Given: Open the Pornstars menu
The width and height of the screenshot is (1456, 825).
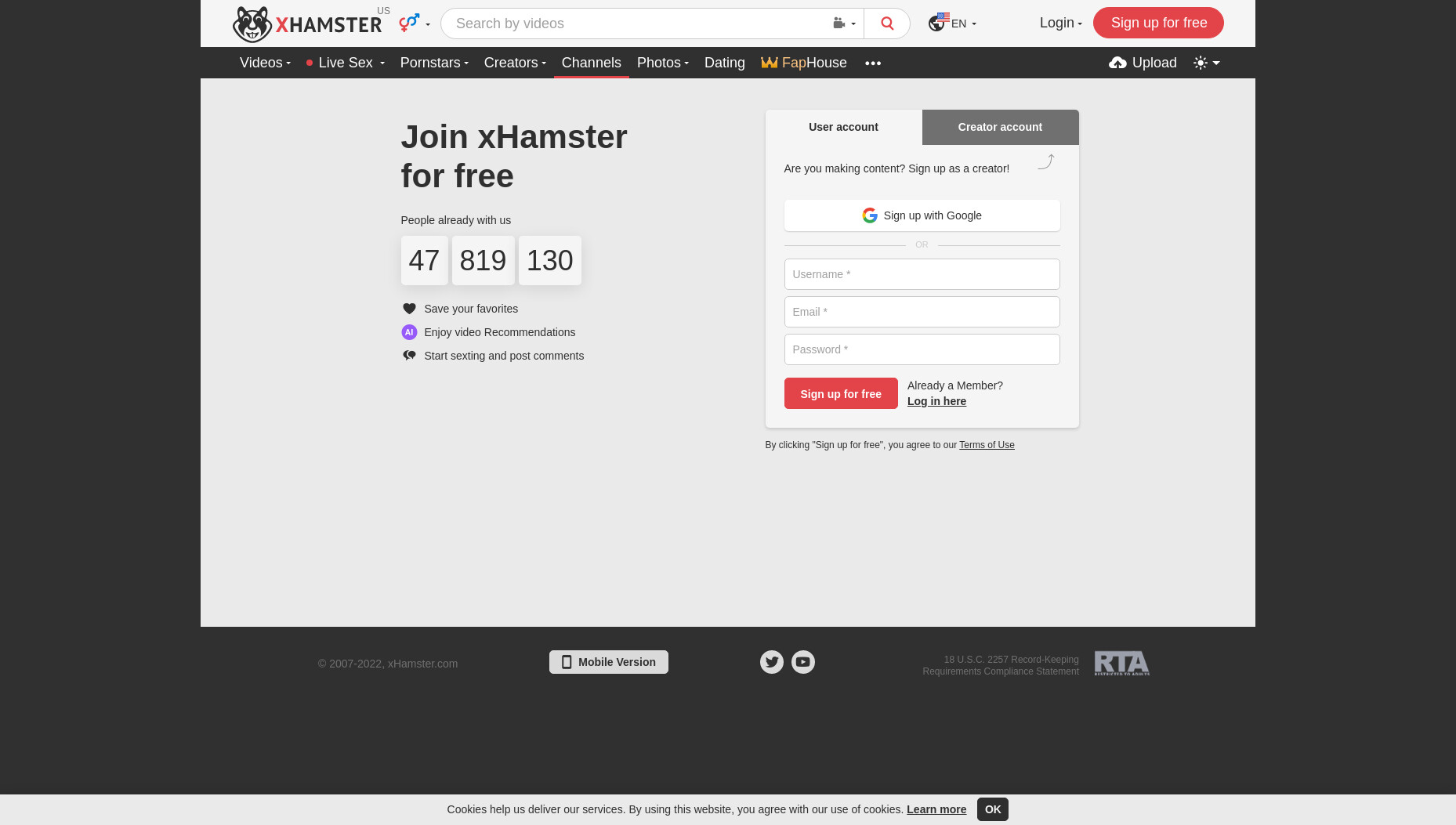Looking at the screenshot, I should pyautogui.click(x=434, y=63).
